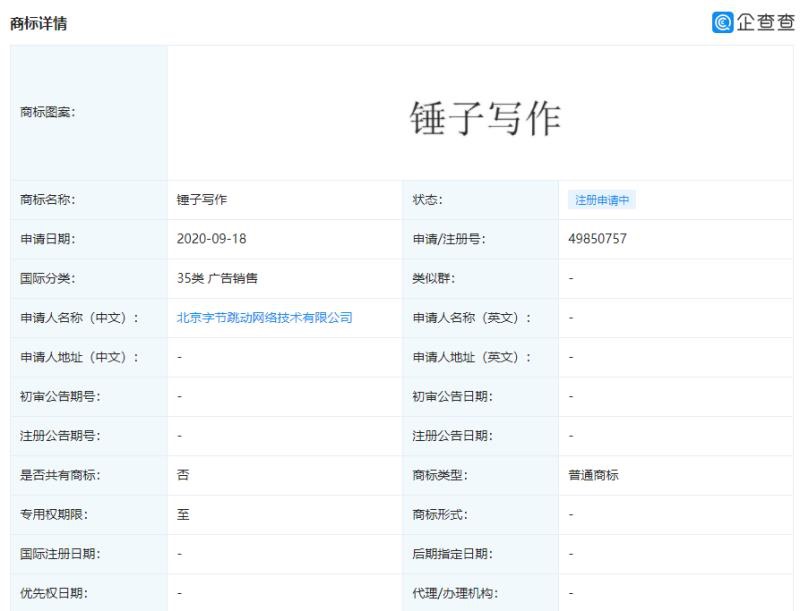The height and width of the screenshot is (611, 800).
Task: Click the 代理/办理机构 field label
Action: (x=455, y=594)
